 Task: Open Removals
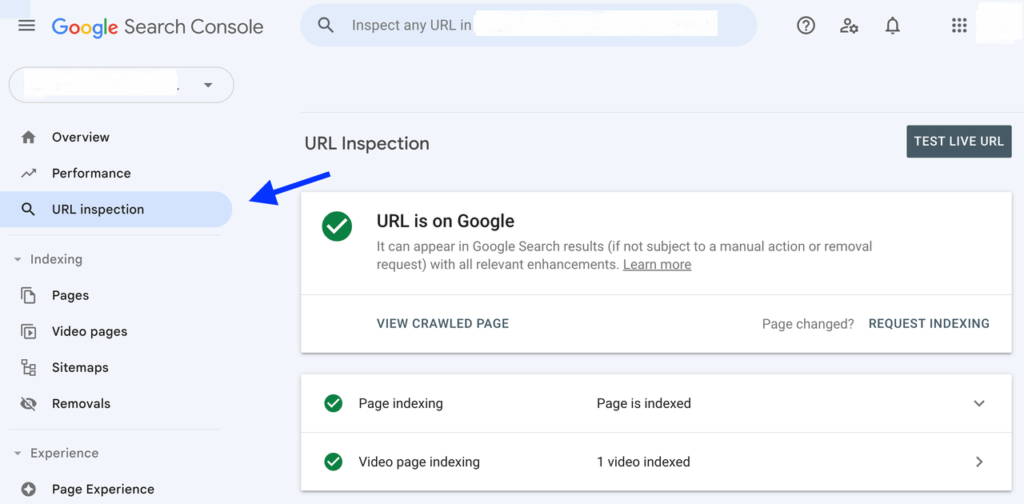82,403
